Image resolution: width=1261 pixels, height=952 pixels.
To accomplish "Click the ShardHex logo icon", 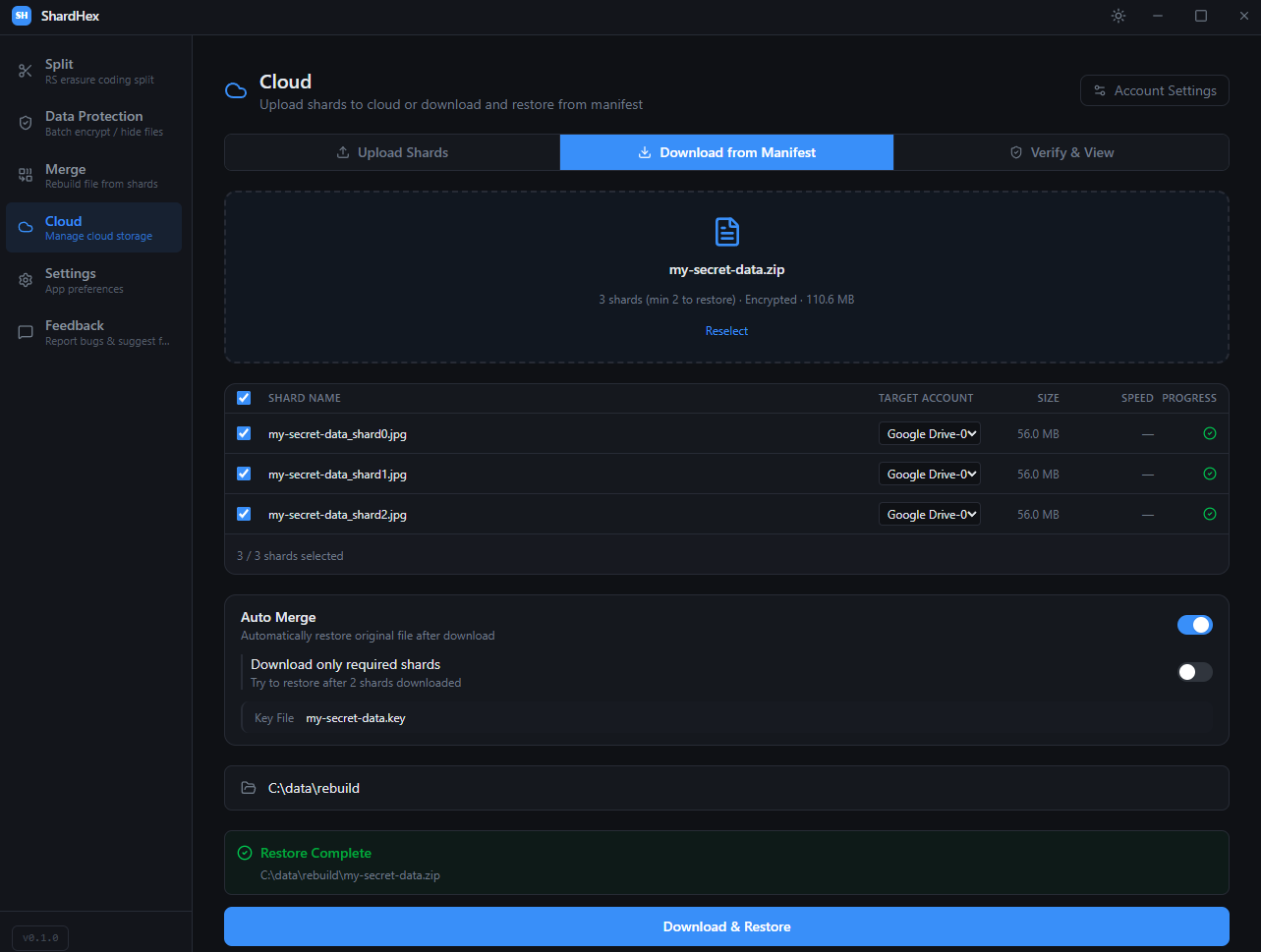I will coord(21,16).
